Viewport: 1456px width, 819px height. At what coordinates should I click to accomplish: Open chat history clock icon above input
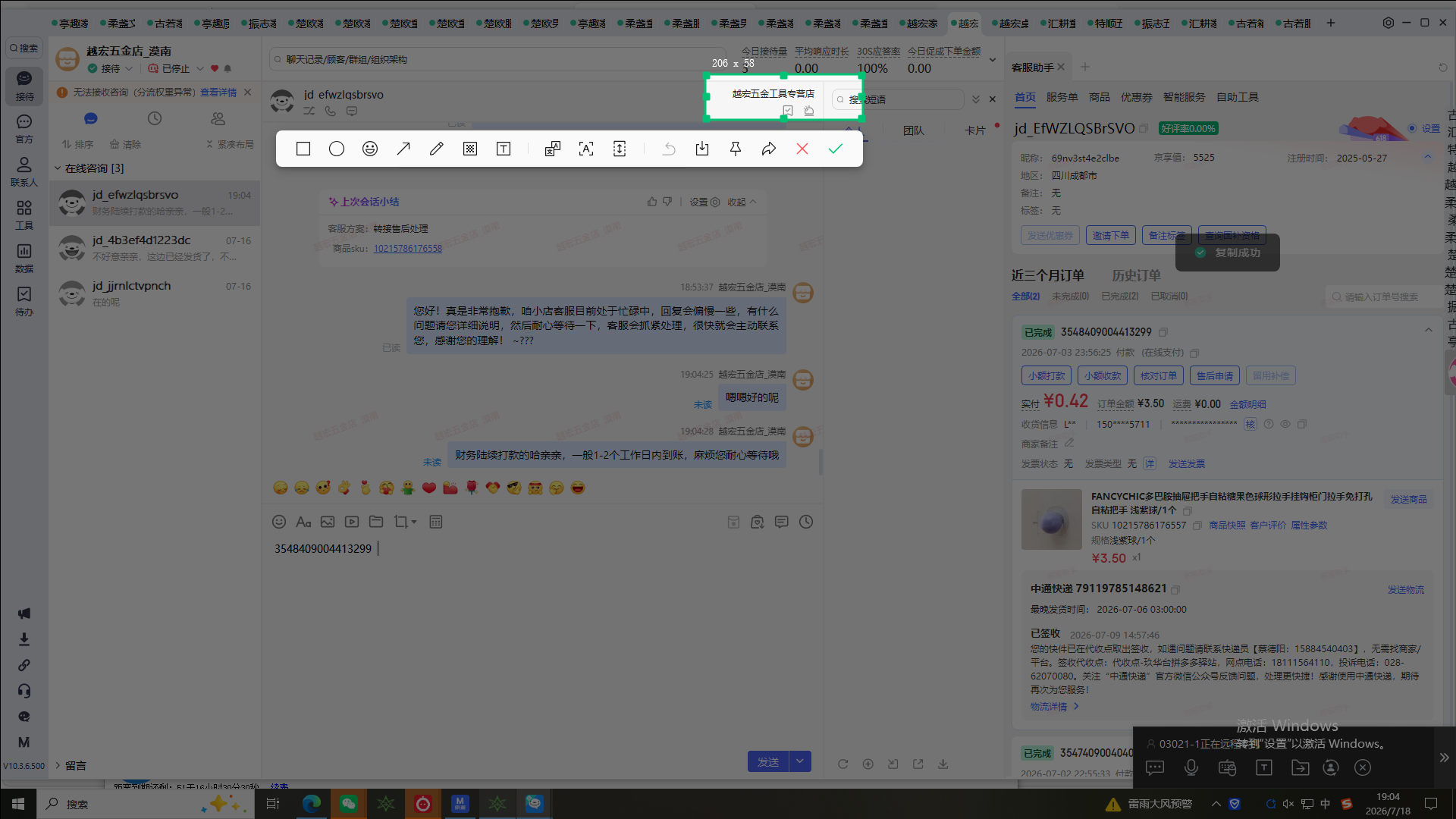coord(806,522)
